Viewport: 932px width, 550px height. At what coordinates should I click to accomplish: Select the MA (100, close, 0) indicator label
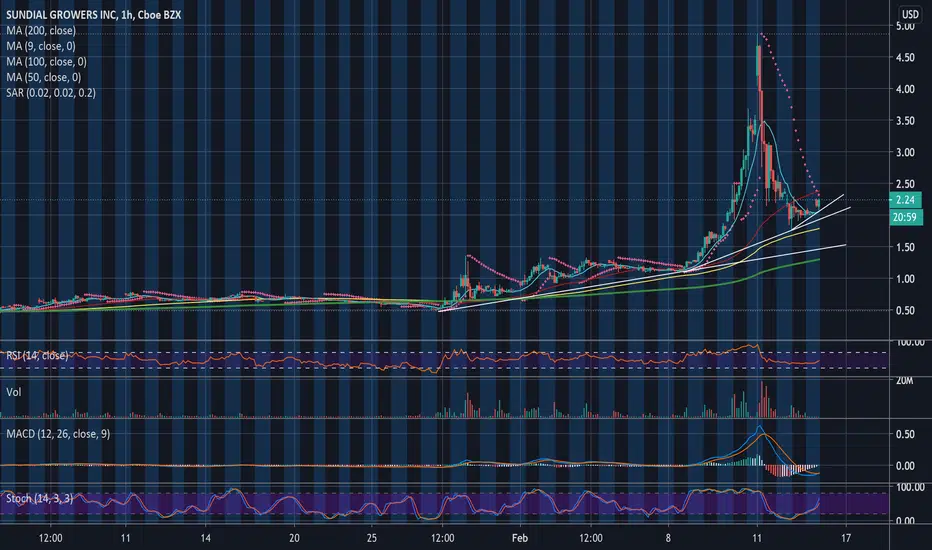(x=46, y=61)
